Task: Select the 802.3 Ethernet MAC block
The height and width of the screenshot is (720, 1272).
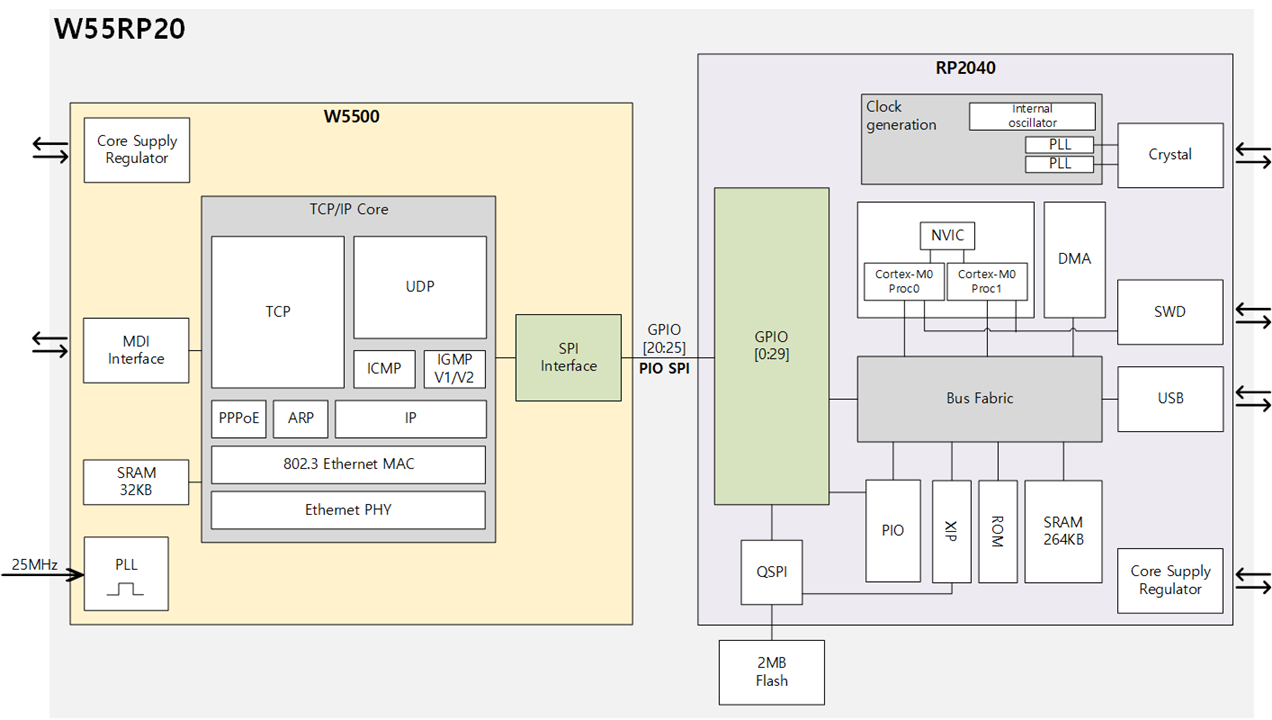Action: 348,465
